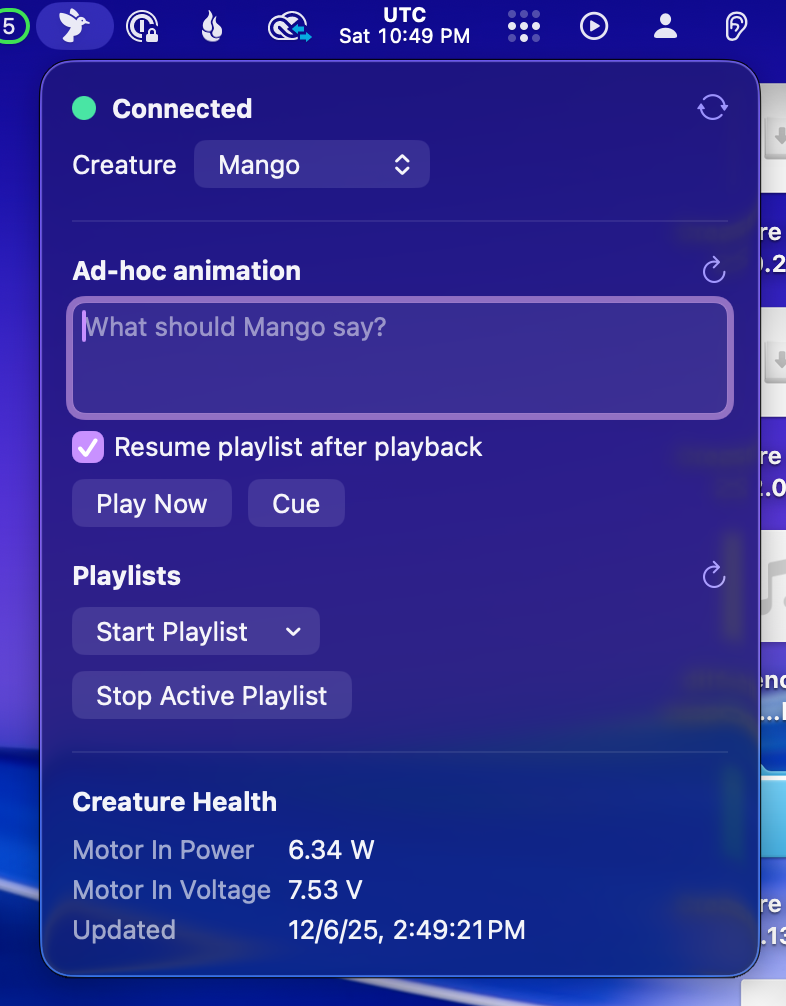Expand the Start Playlist dropdown
The height and width of the screenshot is (1006, 786).
tap(196, 631)
